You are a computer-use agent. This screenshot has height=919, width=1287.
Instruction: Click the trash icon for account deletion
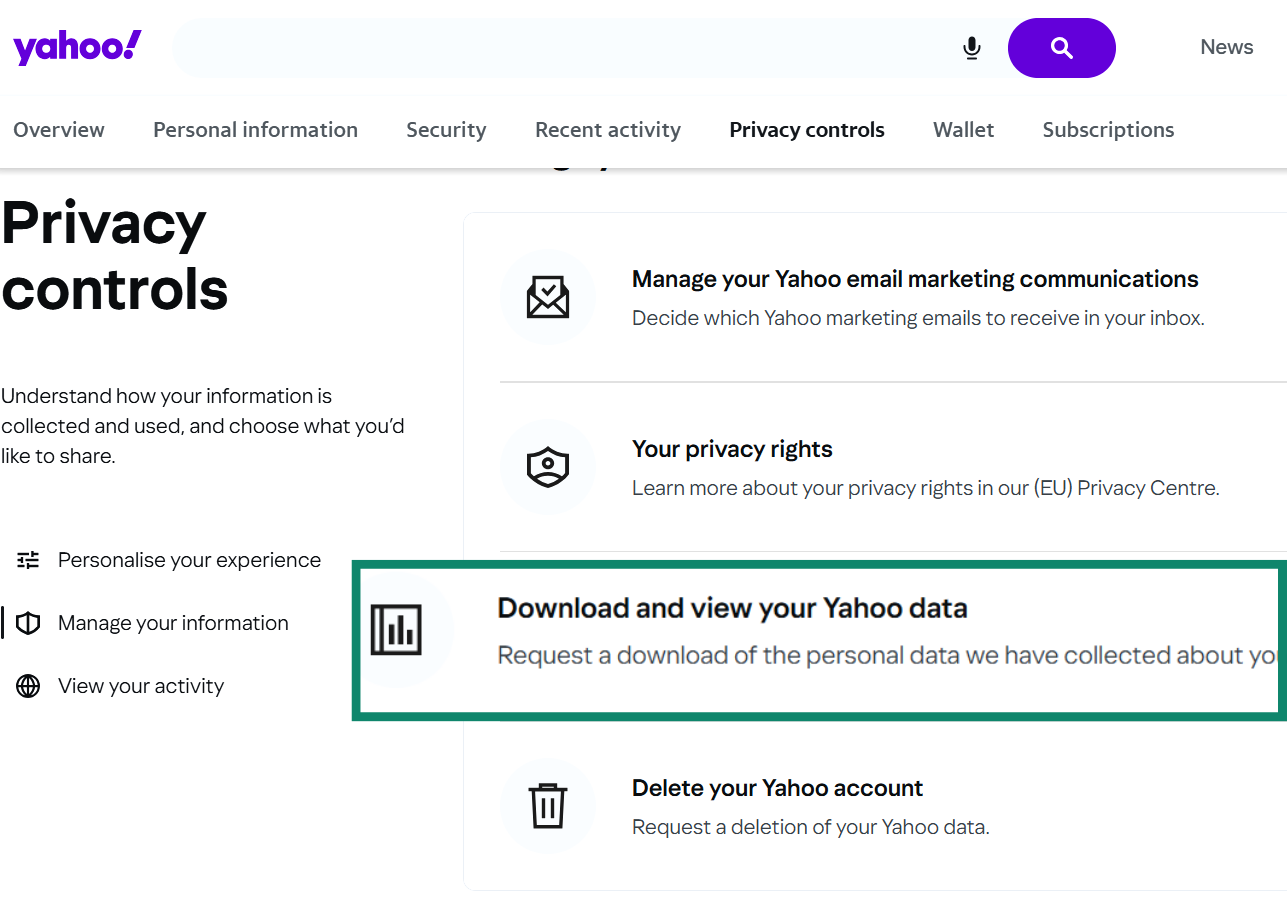548,806
